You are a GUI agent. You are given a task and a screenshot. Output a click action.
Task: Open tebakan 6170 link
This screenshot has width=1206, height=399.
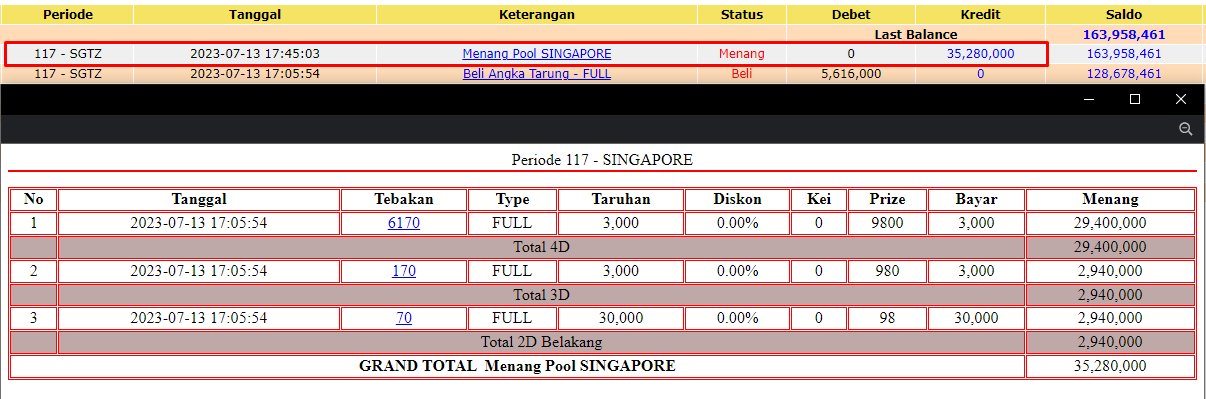tap(404, 223)
